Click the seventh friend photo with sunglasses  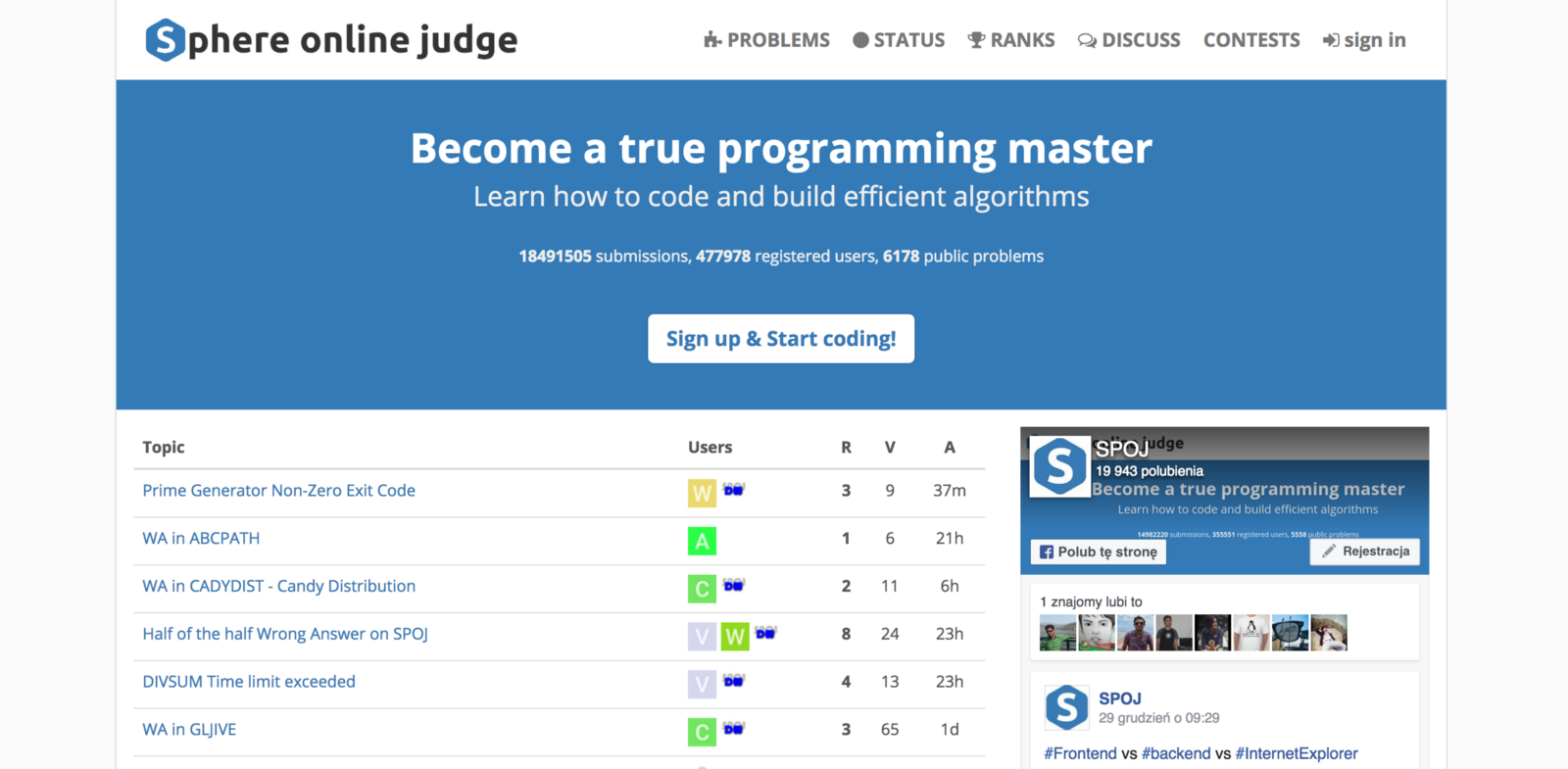[x=1290, y=633]
